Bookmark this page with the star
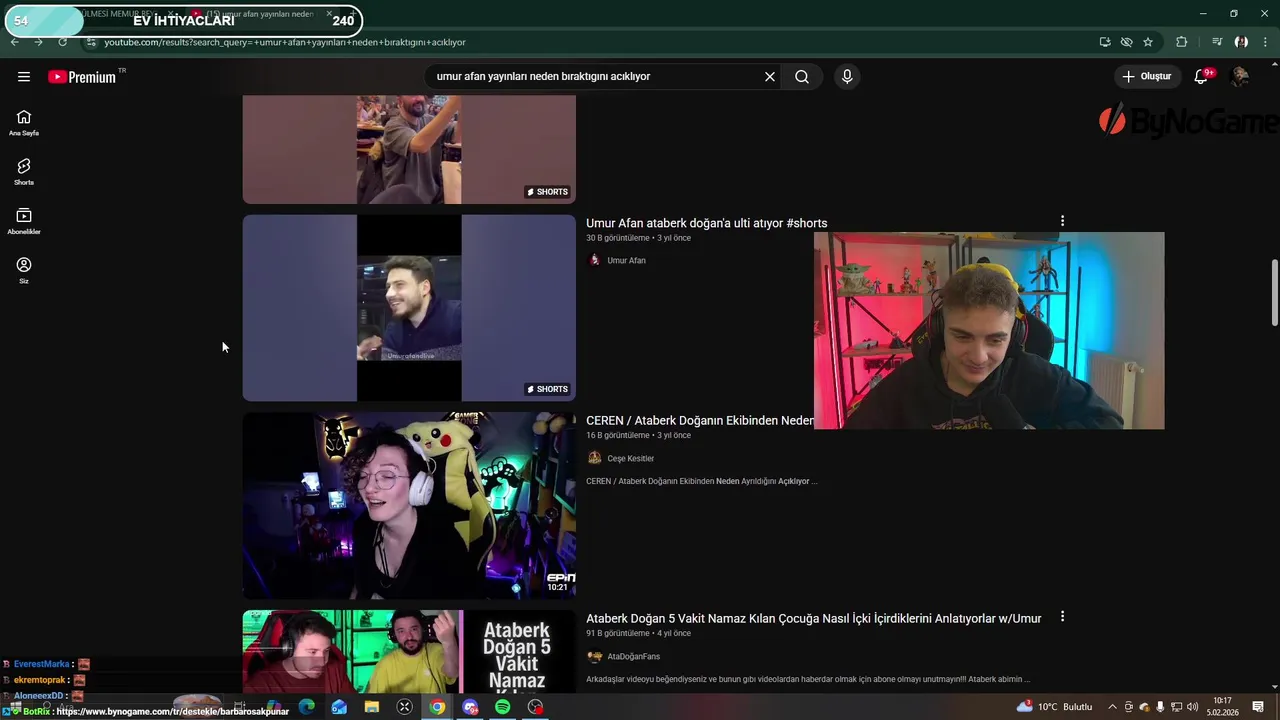 (1148, 42)
